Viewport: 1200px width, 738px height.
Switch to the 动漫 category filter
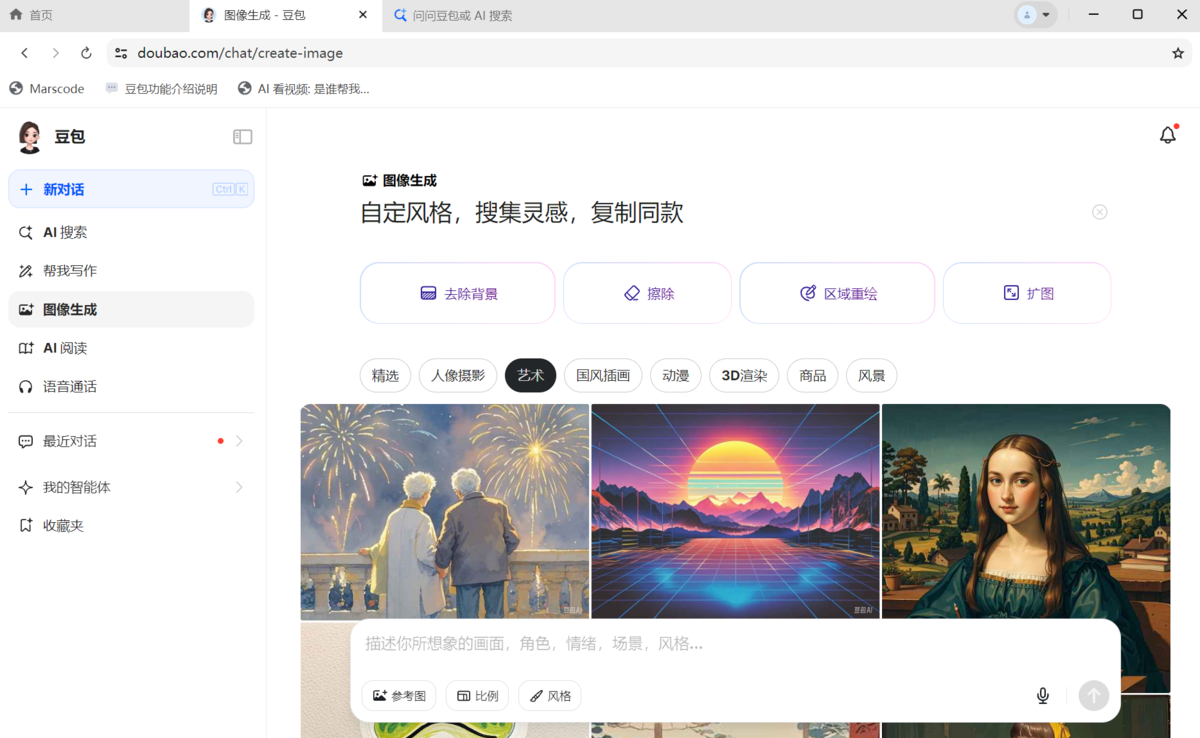[x=675, y=375]
